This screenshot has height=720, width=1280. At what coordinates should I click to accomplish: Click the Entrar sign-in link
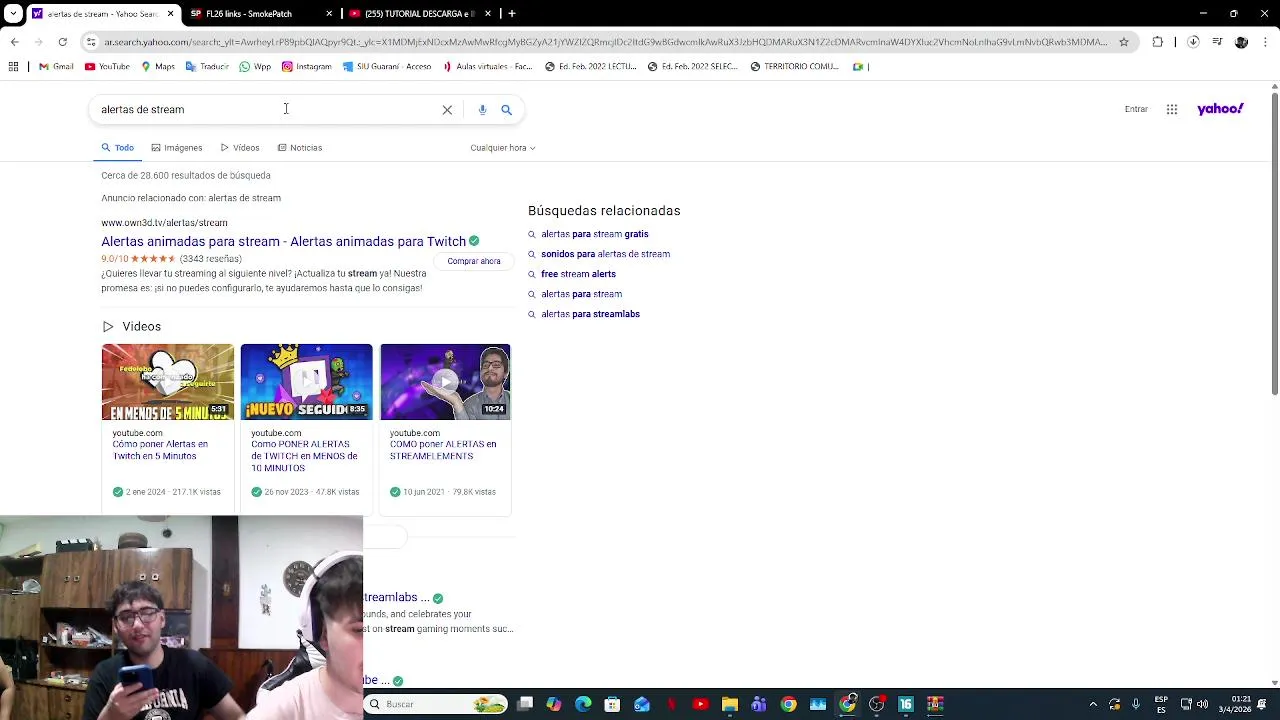click(1136, 109)
